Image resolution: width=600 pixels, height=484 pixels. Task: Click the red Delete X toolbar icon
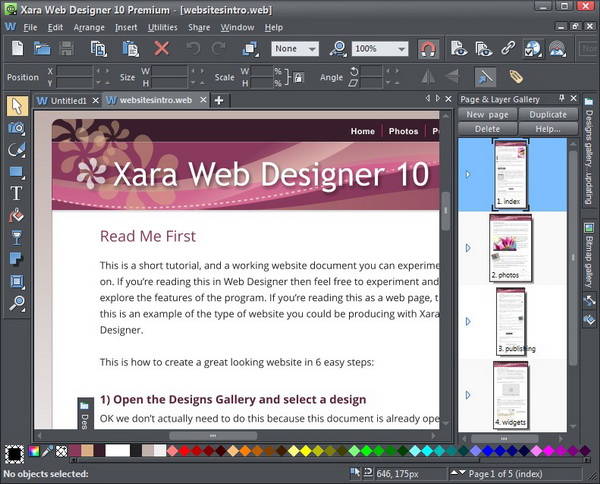point(162,48)
